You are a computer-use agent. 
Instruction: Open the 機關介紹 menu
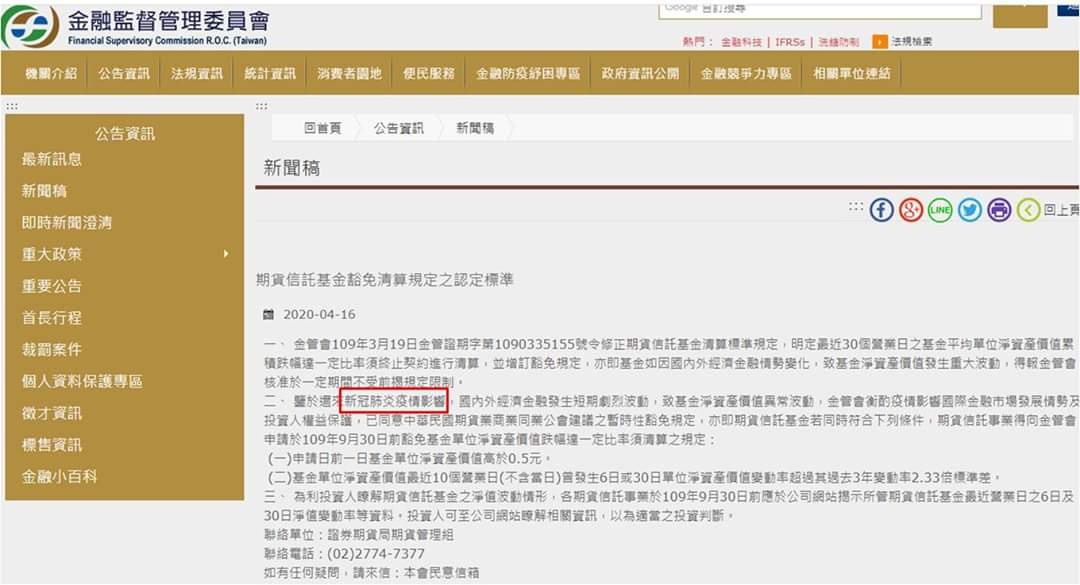pyautogui.click(x=51, y=73)
